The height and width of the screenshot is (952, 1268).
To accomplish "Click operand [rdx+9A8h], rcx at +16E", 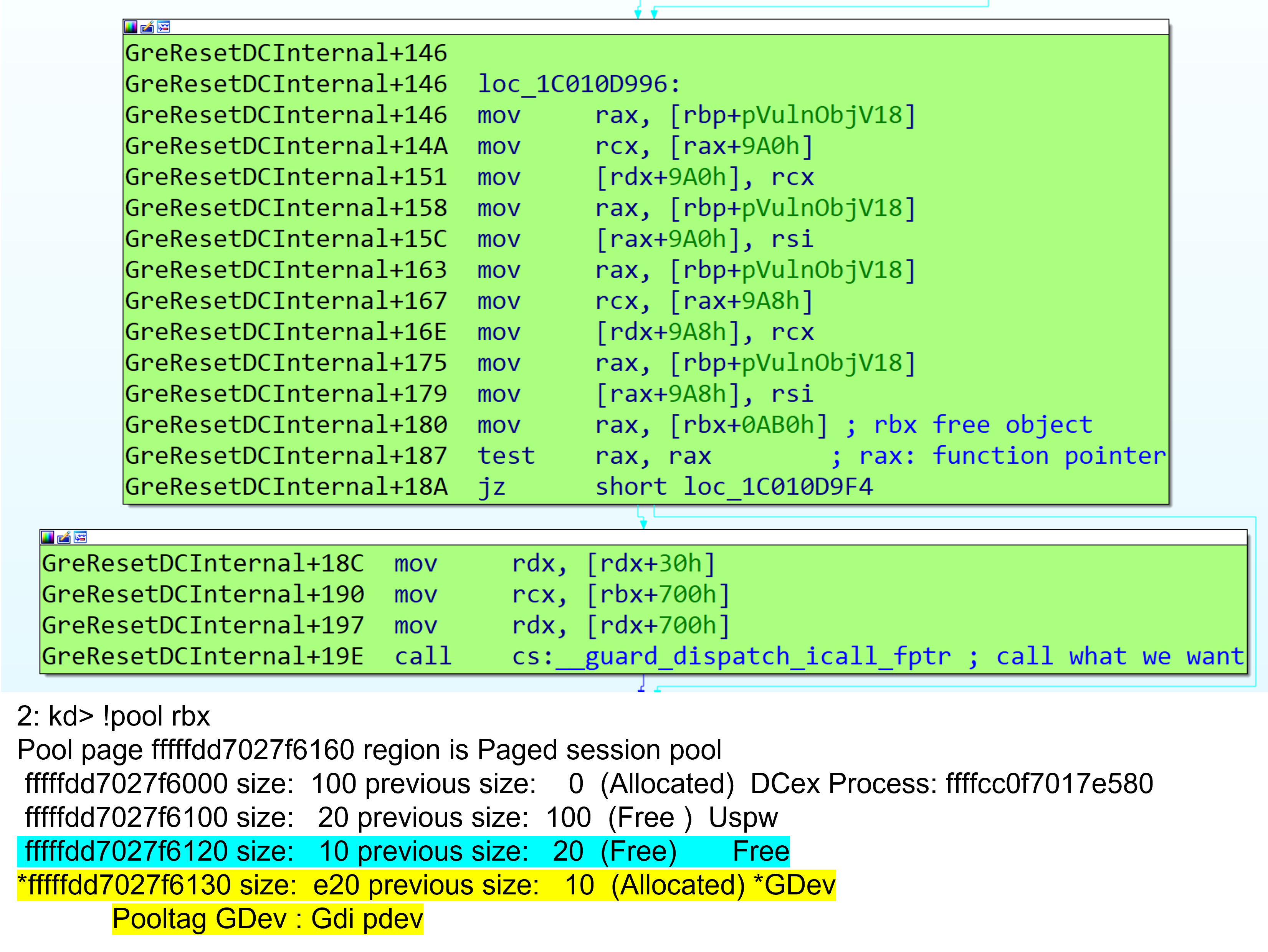I will pos(704,332).
